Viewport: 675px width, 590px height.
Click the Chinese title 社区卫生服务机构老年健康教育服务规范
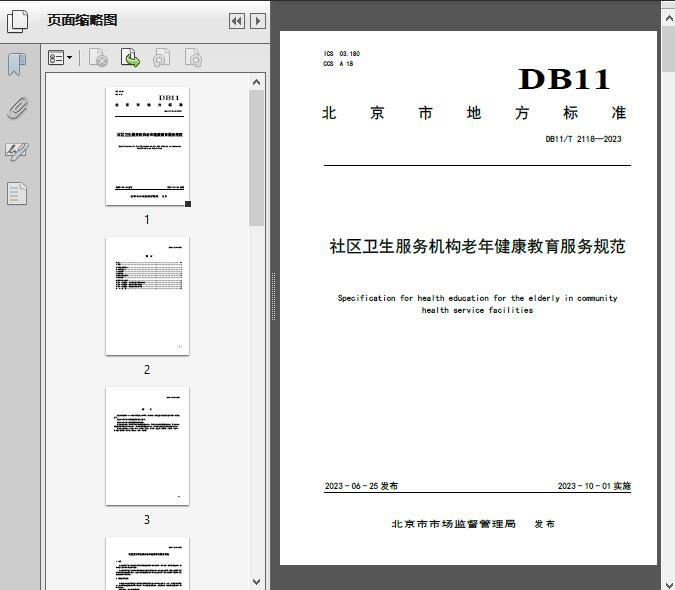coord(477,247)
